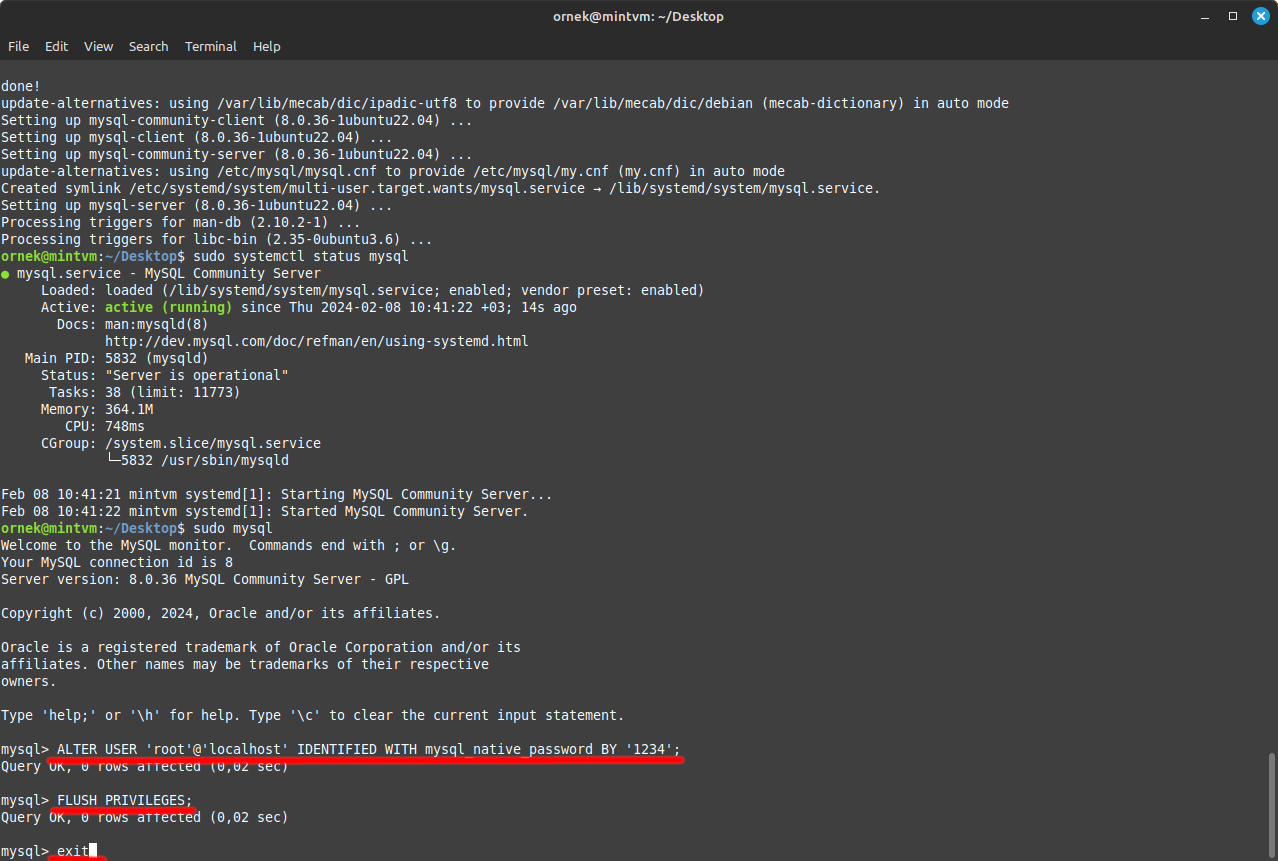Click the 'Welcome to the MySQL monitor' line
Screen dimensions: 1278x861
click(x=229, y=545)
